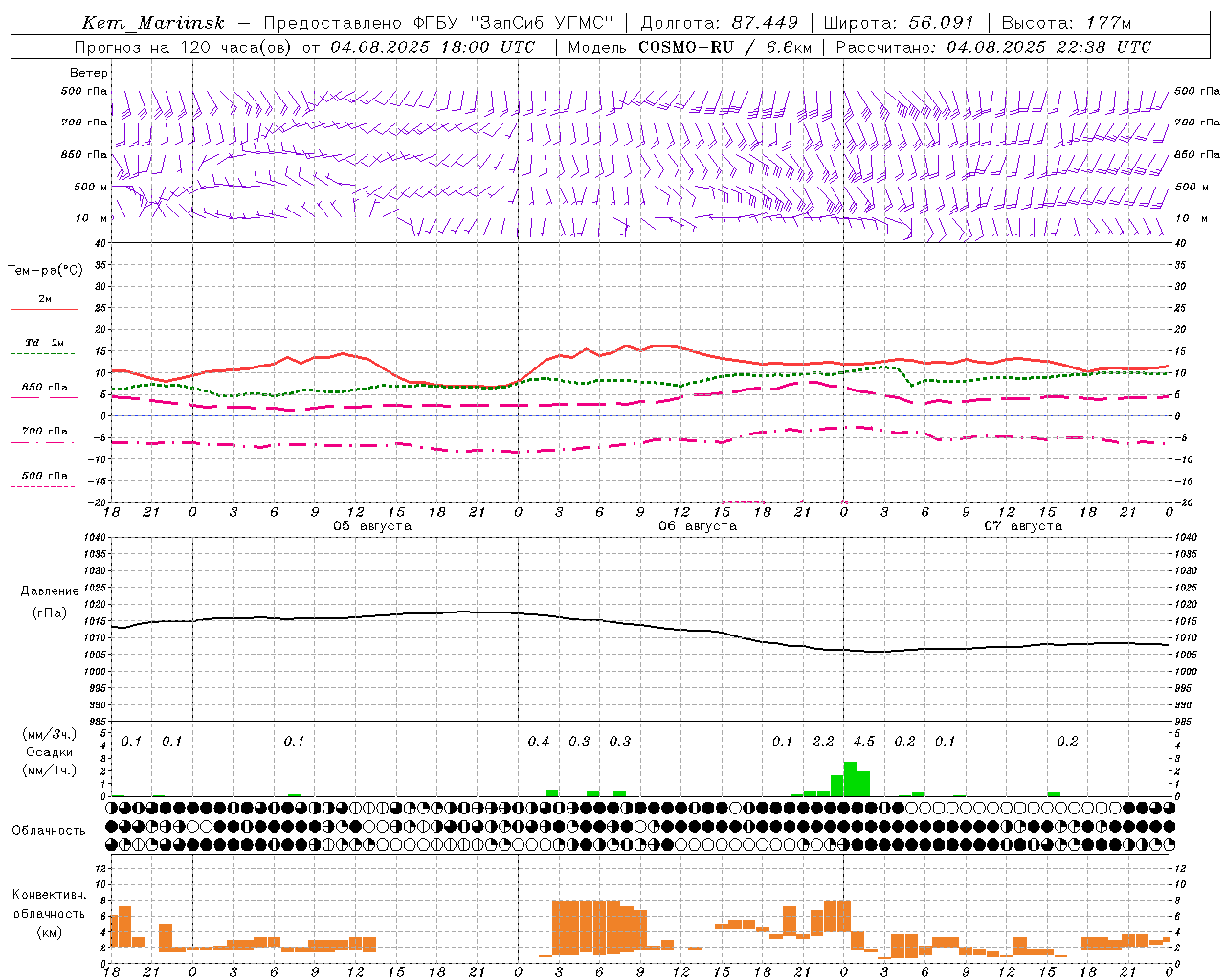
Task: Click the Конвективн. облачность chart label
Action: (x=49, y=904)
